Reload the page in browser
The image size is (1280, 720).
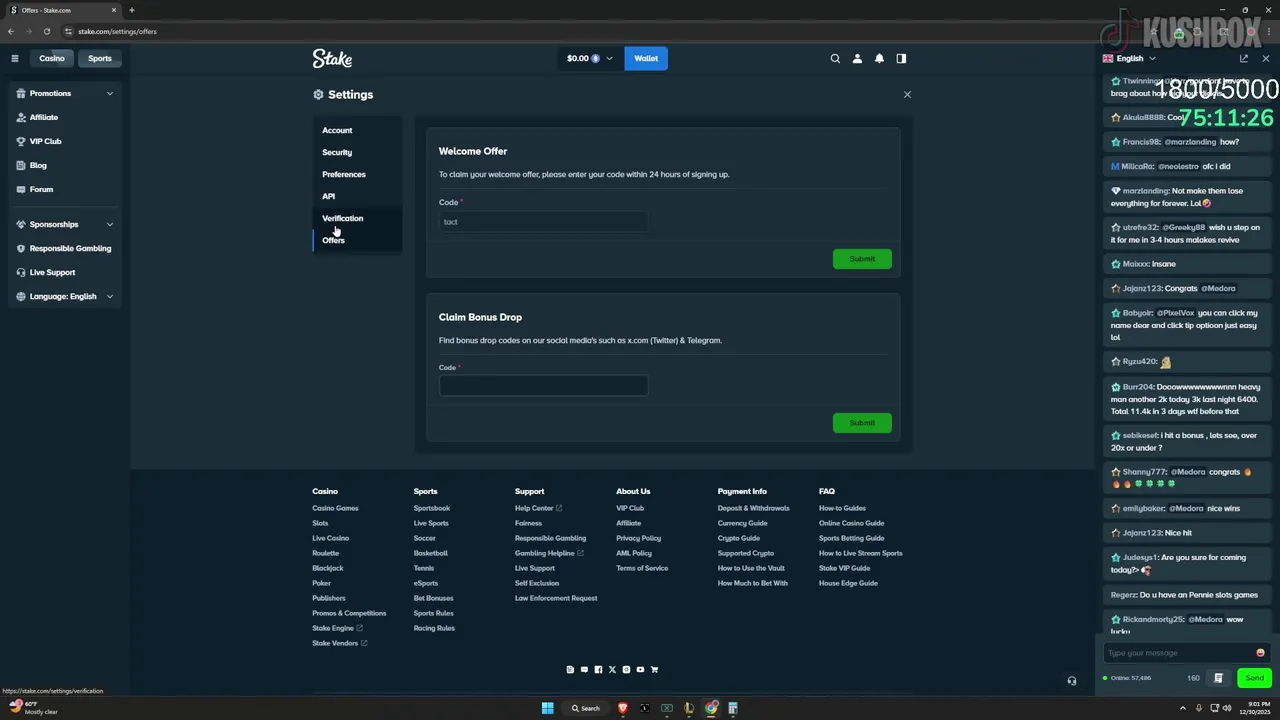(46, 31)
